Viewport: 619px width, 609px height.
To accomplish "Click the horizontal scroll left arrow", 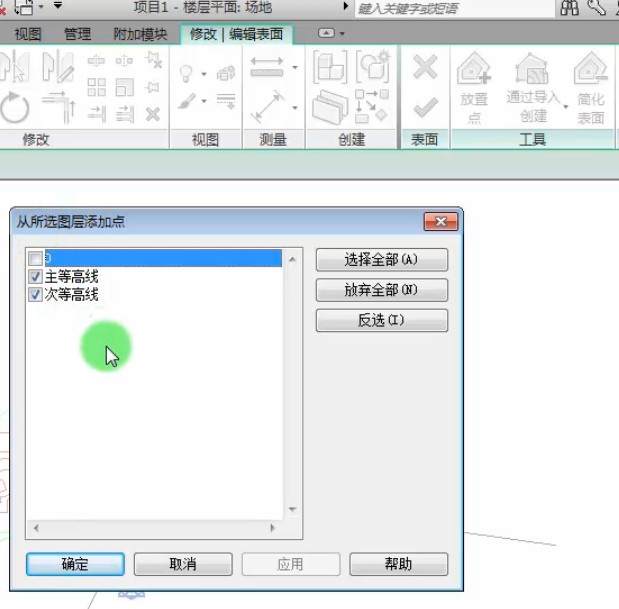I will click(36, 528).
